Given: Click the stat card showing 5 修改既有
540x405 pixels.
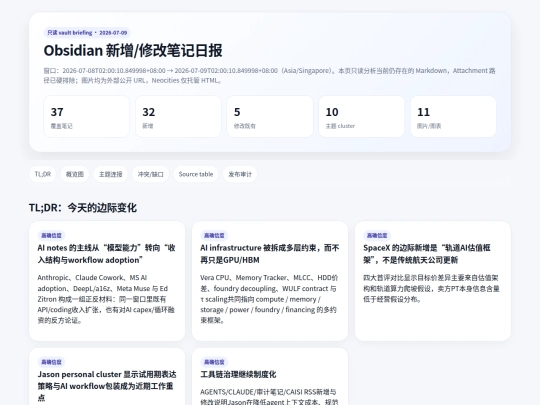Looking at the screenshot, I should [x=270, y=116].
